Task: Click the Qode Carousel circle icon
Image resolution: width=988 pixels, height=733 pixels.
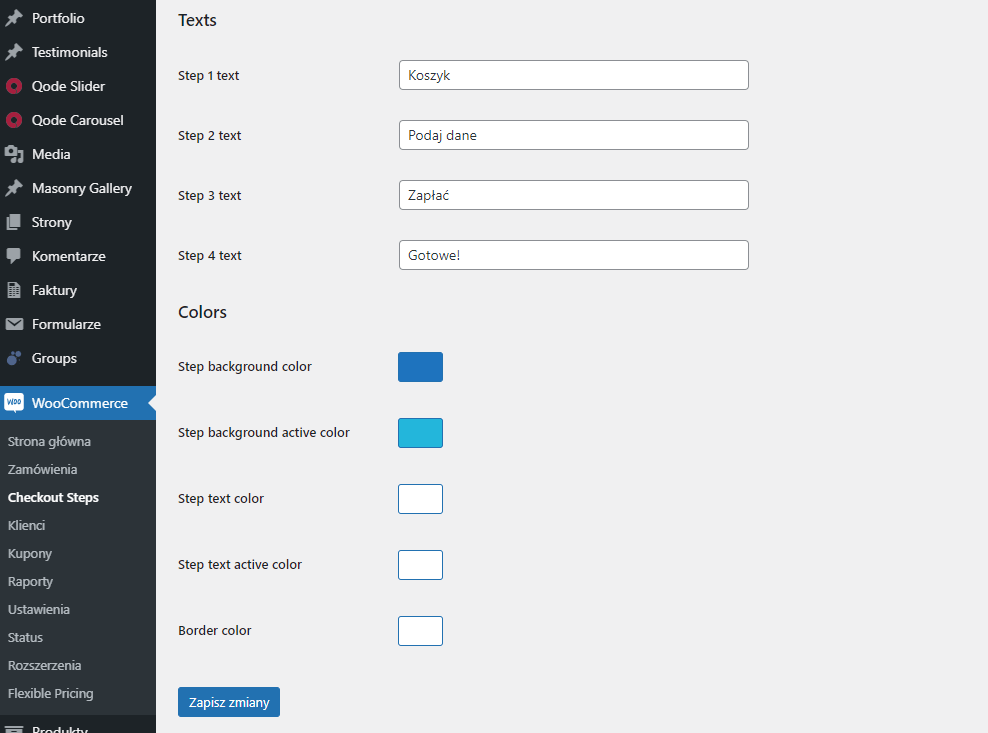Action: (14, 120)
